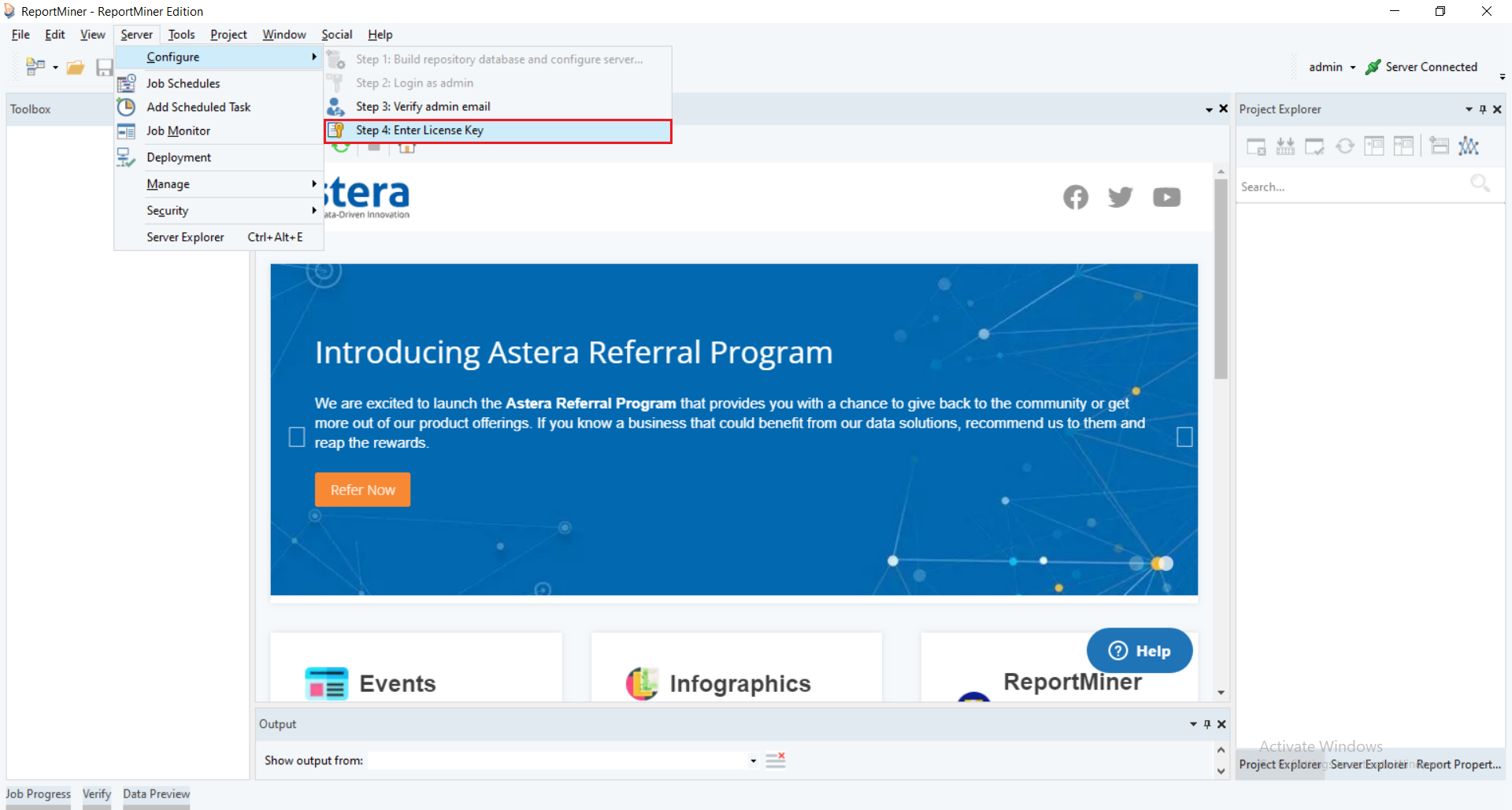Click the Facebook icon on the start page

pyautogui.click(x=1076, y=197)
